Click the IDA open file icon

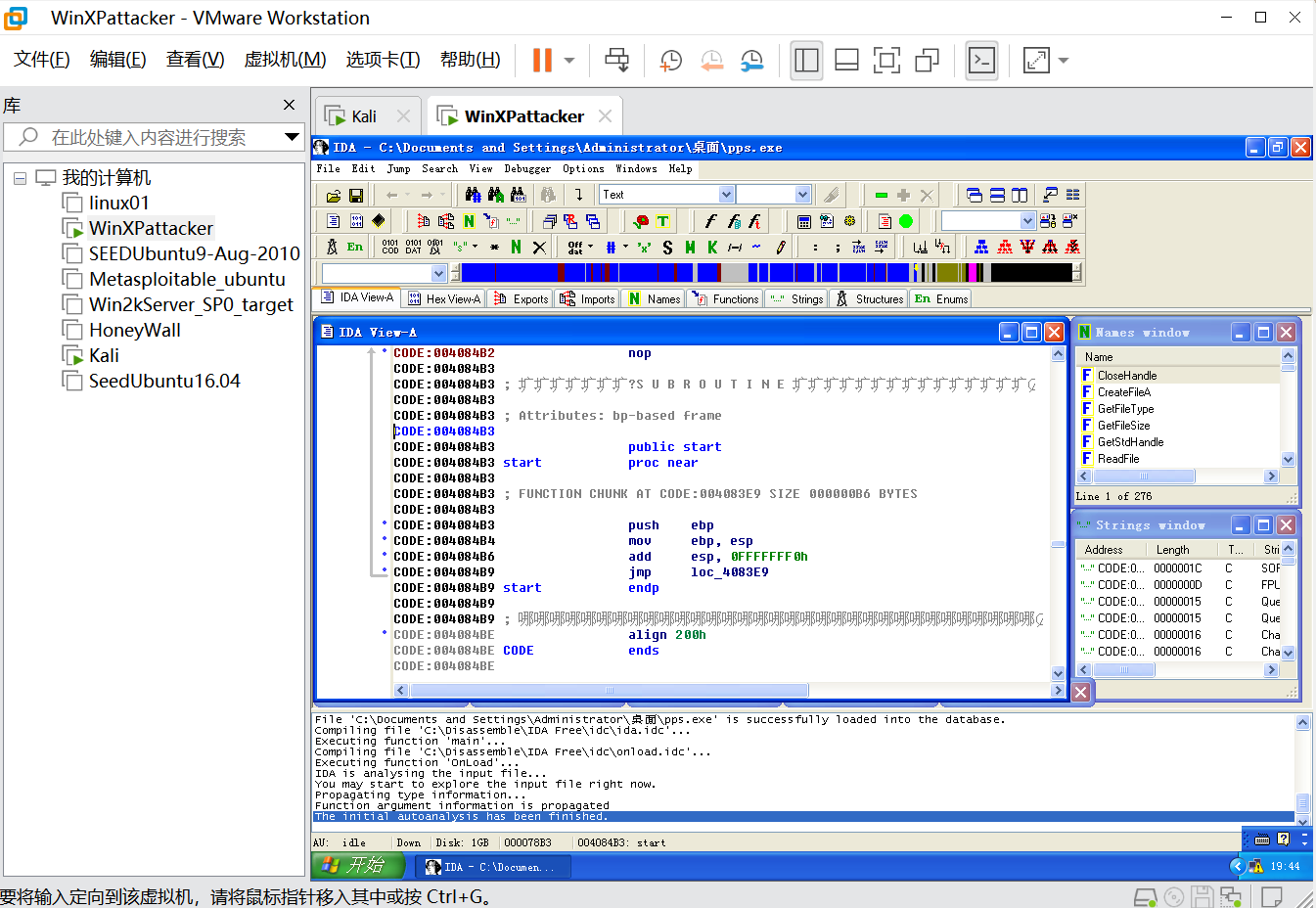click(334, 196)
